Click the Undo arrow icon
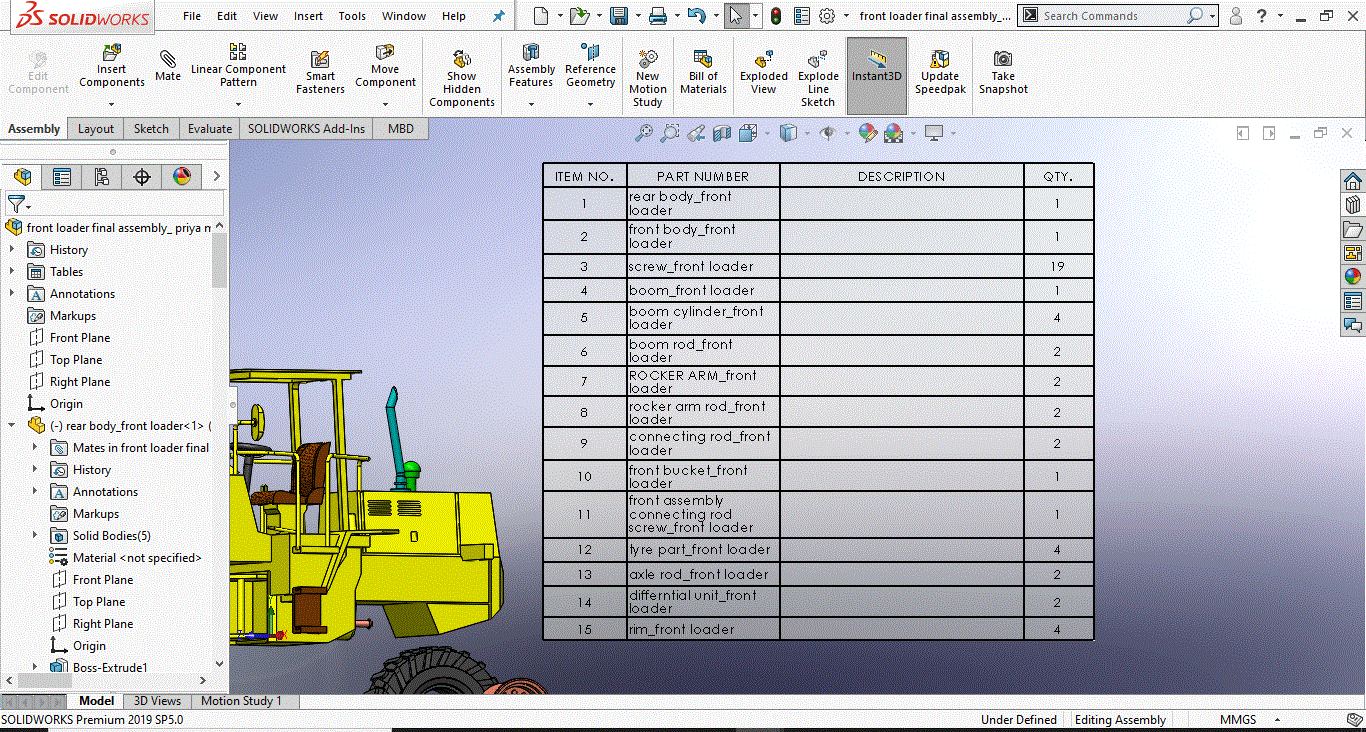1366x732 pixels. tap(697, 16)
